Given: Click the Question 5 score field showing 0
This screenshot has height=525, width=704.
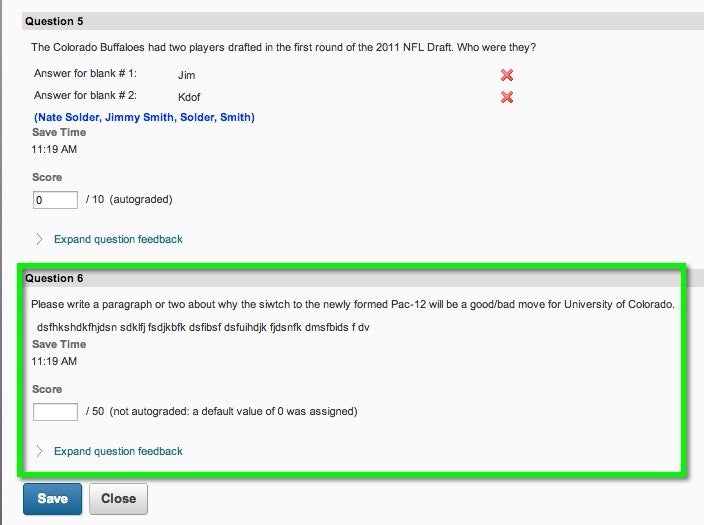Looking at the screenshot, I should 55,200.
